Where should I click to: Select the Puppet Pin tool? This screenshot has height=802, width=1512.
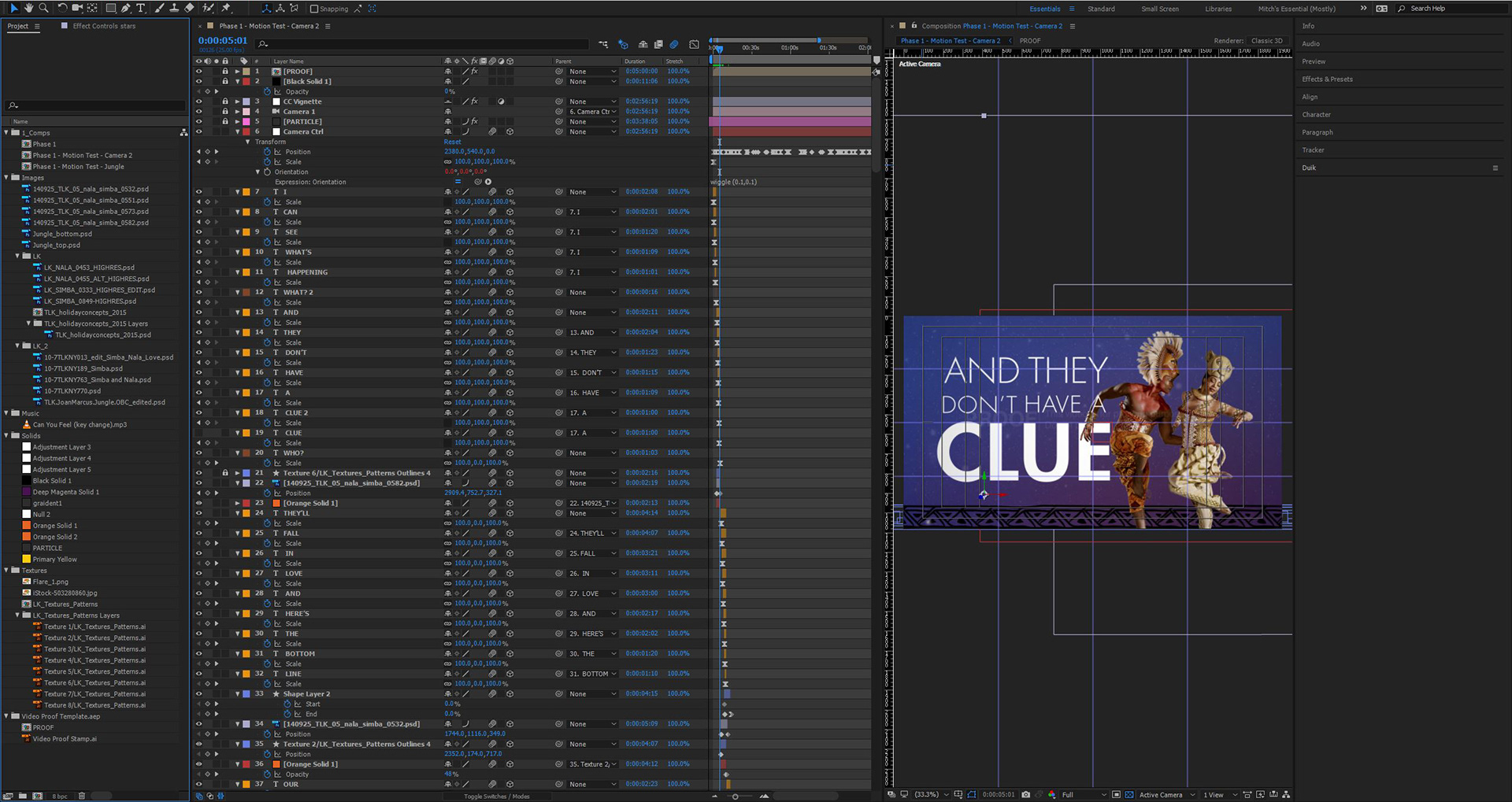(226, 8)
